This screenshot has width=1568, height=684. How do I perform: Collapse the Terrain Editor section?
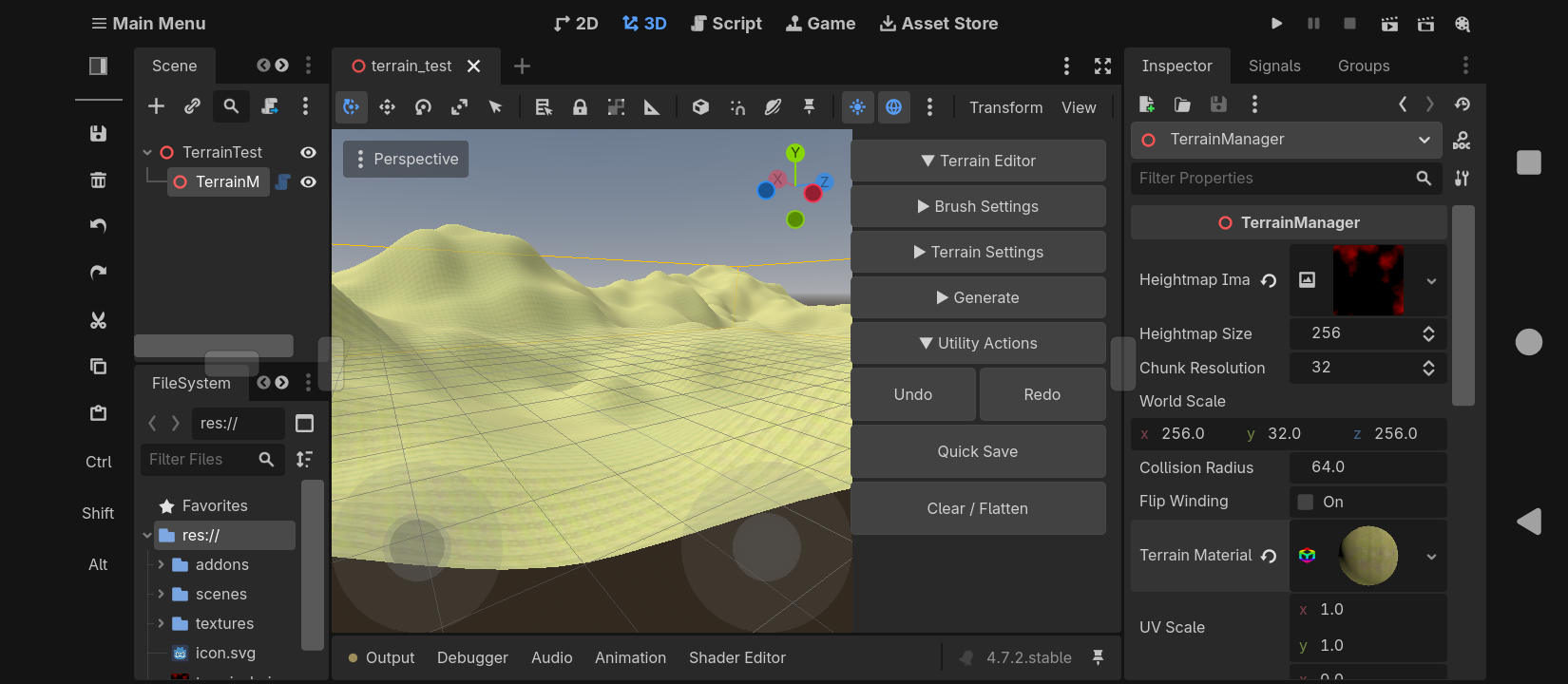point(978,161)
